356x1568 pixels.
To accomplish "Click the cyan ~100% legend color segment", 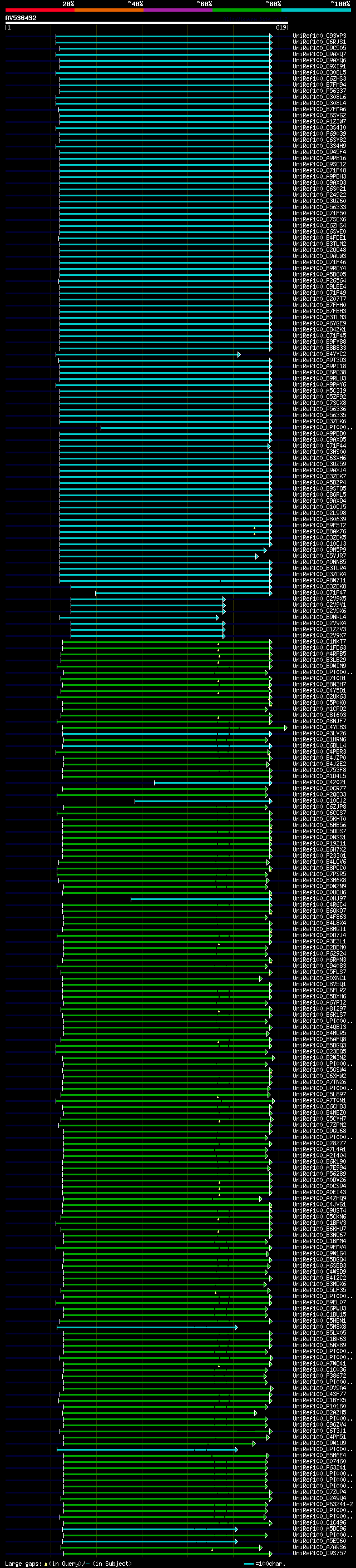I will 316,10.
